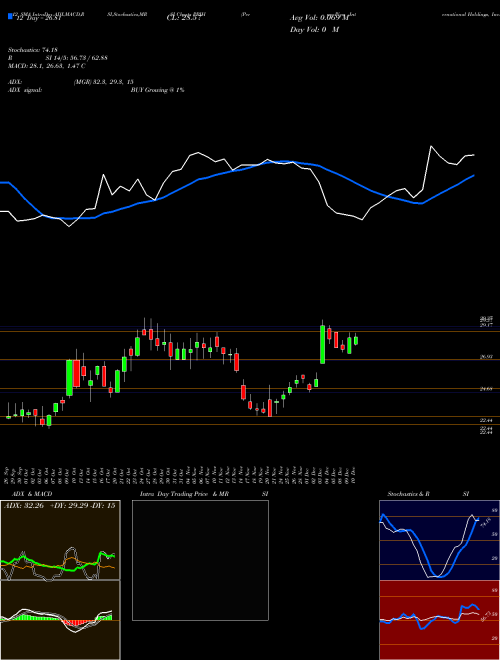
Task: Select the '12 Day = 26.81' label
Action: coord(39,18)
